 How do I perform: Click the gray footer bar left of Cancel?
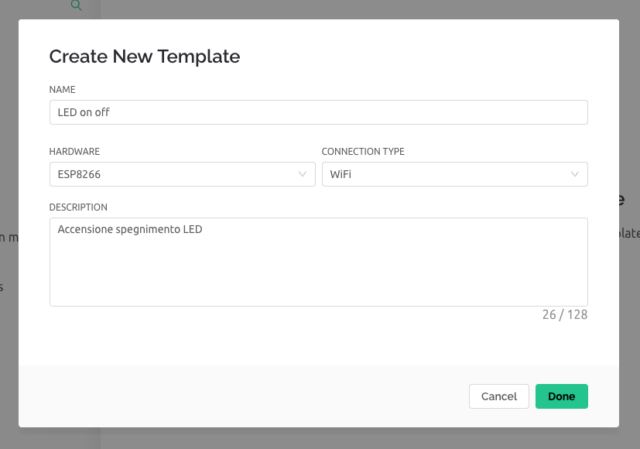tap(240, 396)
